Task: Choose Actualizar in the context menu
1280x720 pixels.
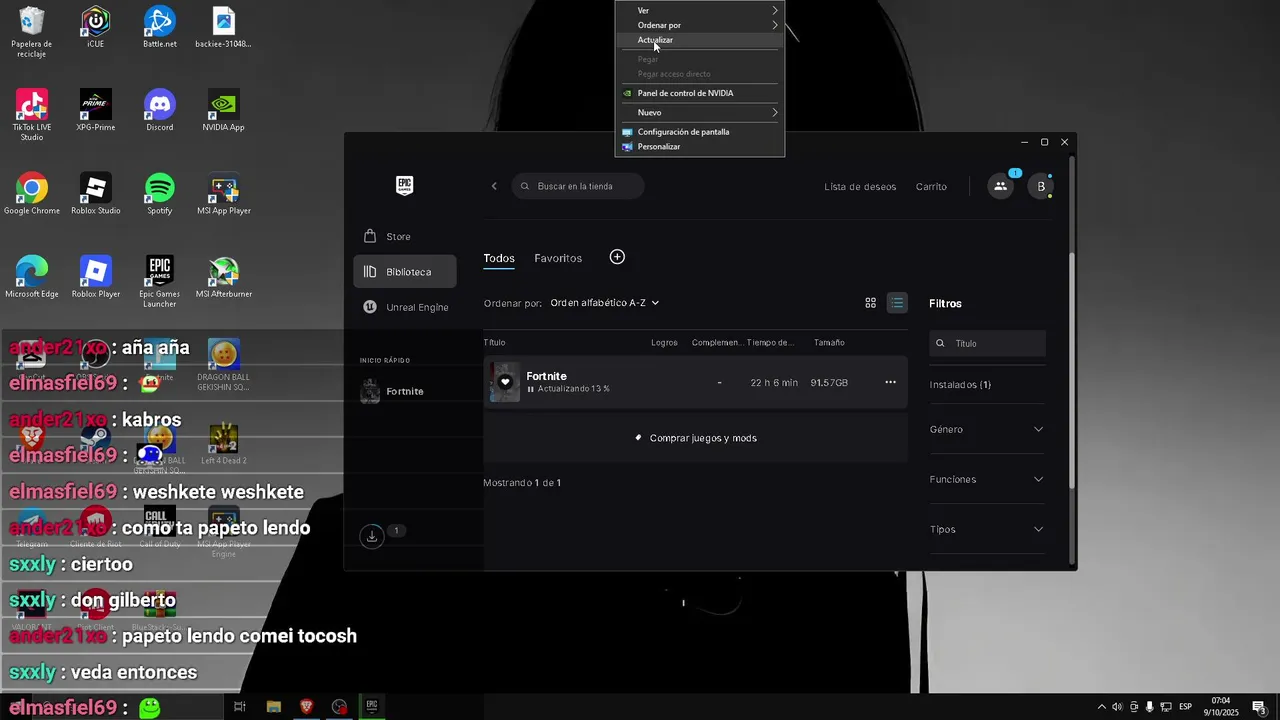Action: click(699, 40)
